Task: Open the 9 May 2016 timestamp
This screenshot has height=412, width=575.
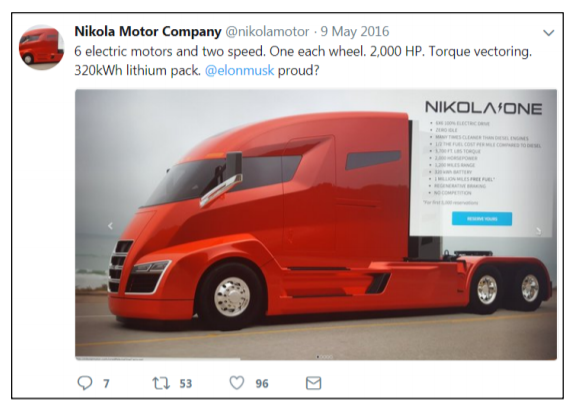Action: (x=355, y=32)
